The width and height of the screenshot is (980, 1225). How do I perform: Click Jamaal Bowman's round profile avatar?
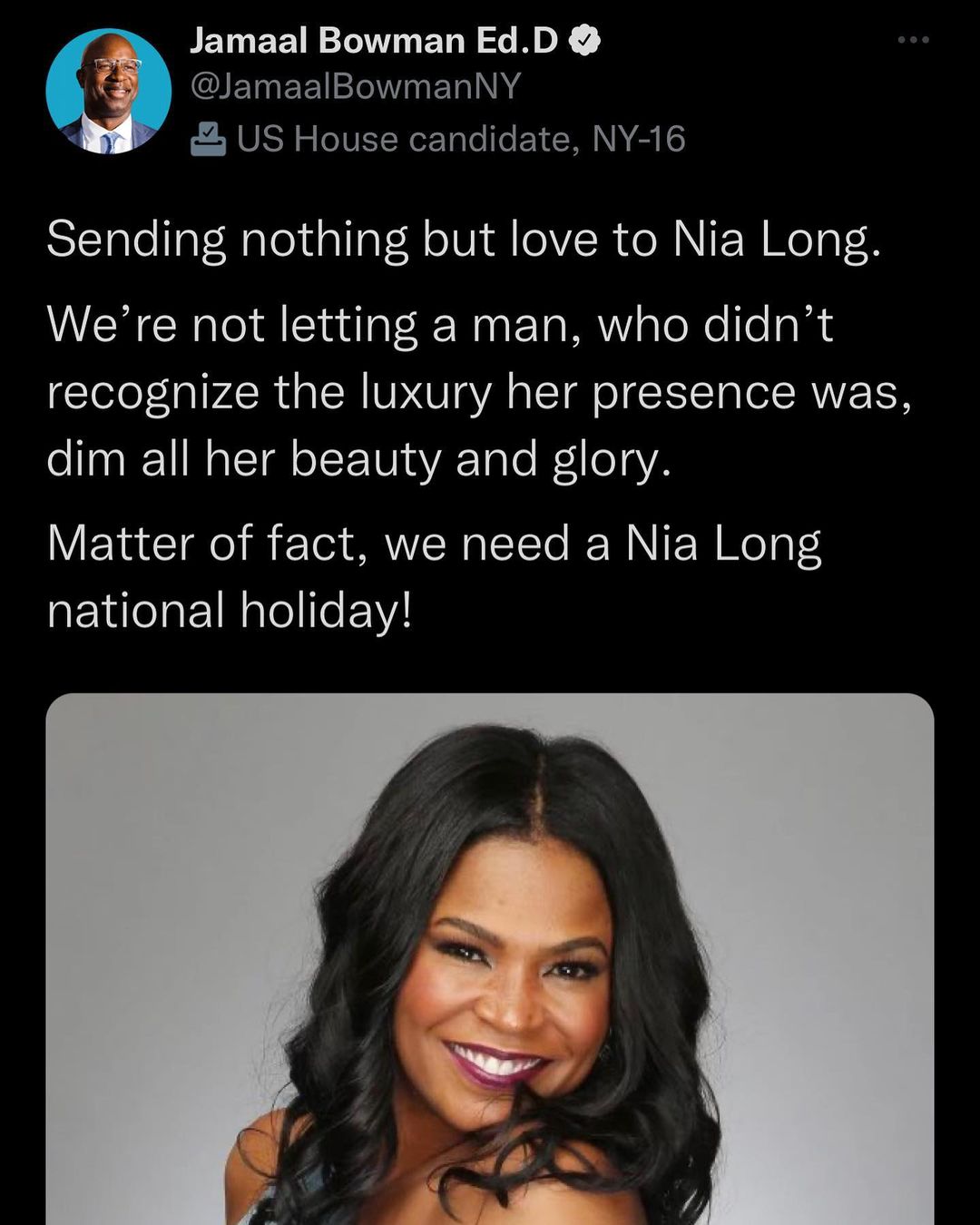tap(109, 91)
